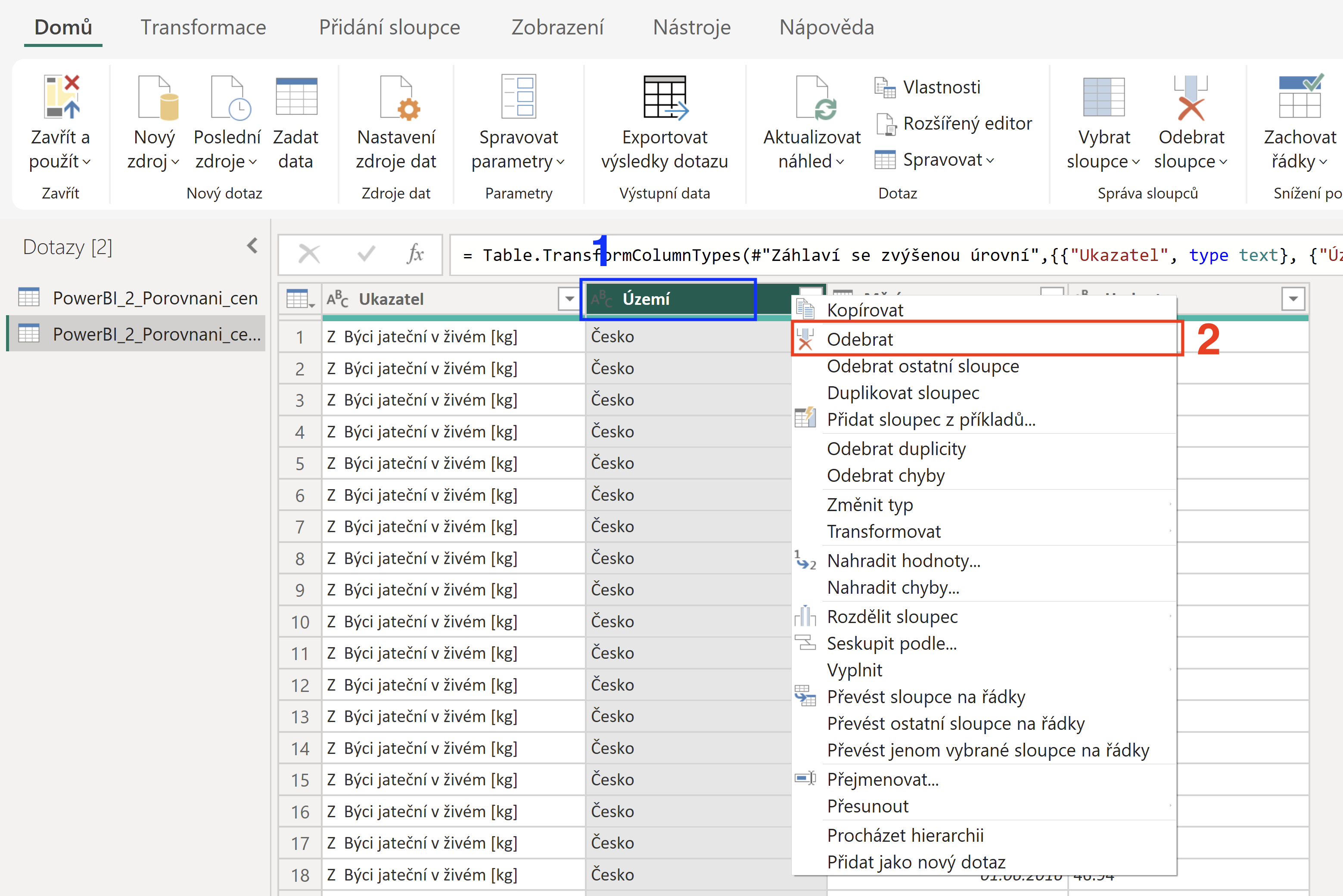Open the Ukazatel column filter dropdown
The image size is (1343, 896).
coord(569,299)
